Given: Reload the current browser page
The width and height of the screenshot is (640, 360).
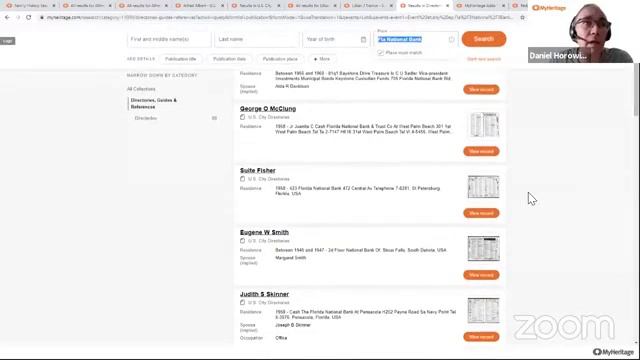Looking at the screenshot, I should tap(29, 18).
